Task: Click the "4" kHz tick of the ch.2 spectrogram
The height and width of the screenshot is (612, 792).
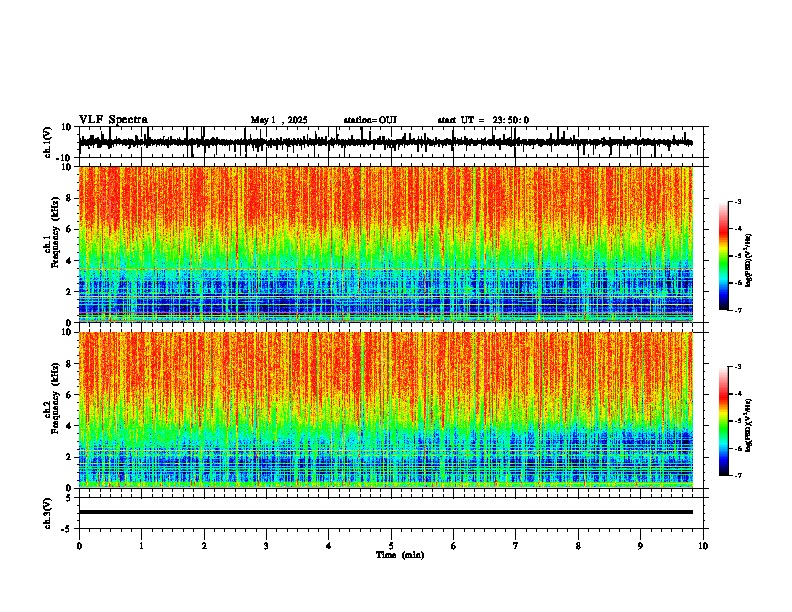Action: click(x=70, y=426)
